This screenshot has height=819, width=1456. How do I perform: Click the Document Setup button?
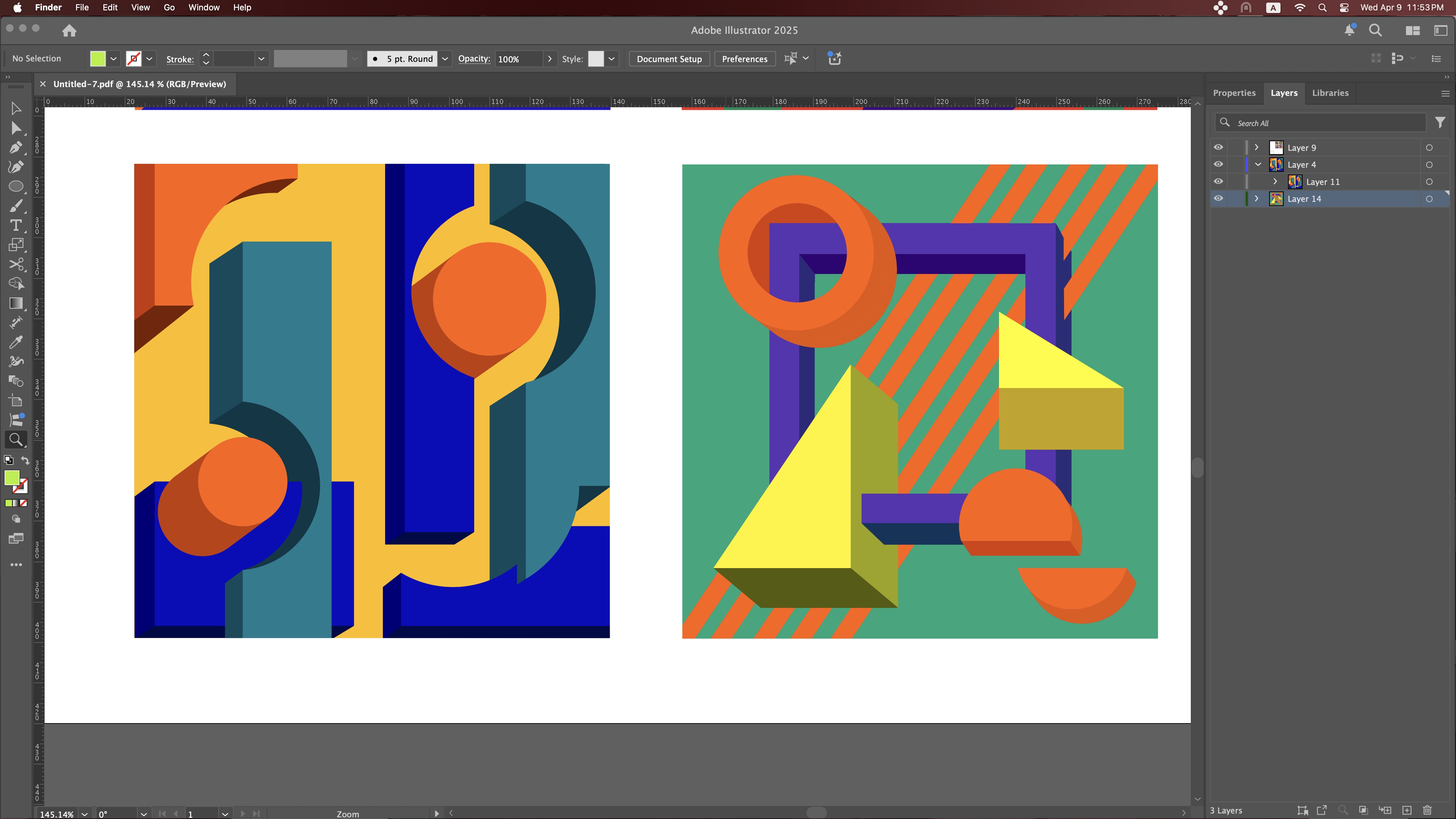[669, 58]
